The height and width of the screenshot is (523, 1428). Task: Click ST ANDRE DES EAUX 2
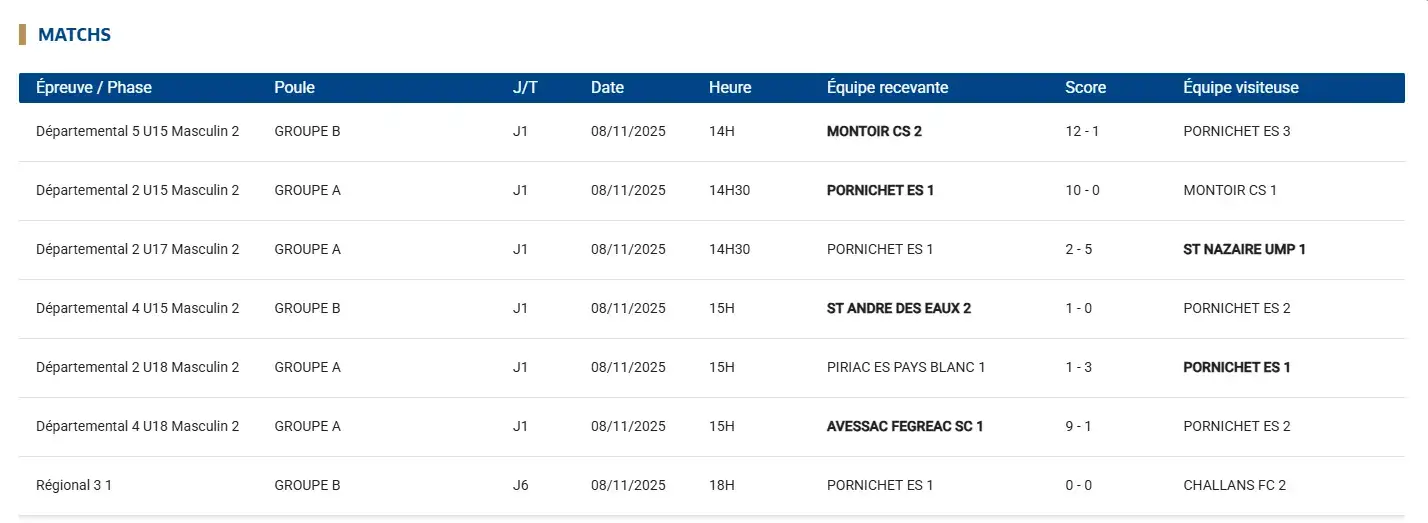tap(898, 308)
